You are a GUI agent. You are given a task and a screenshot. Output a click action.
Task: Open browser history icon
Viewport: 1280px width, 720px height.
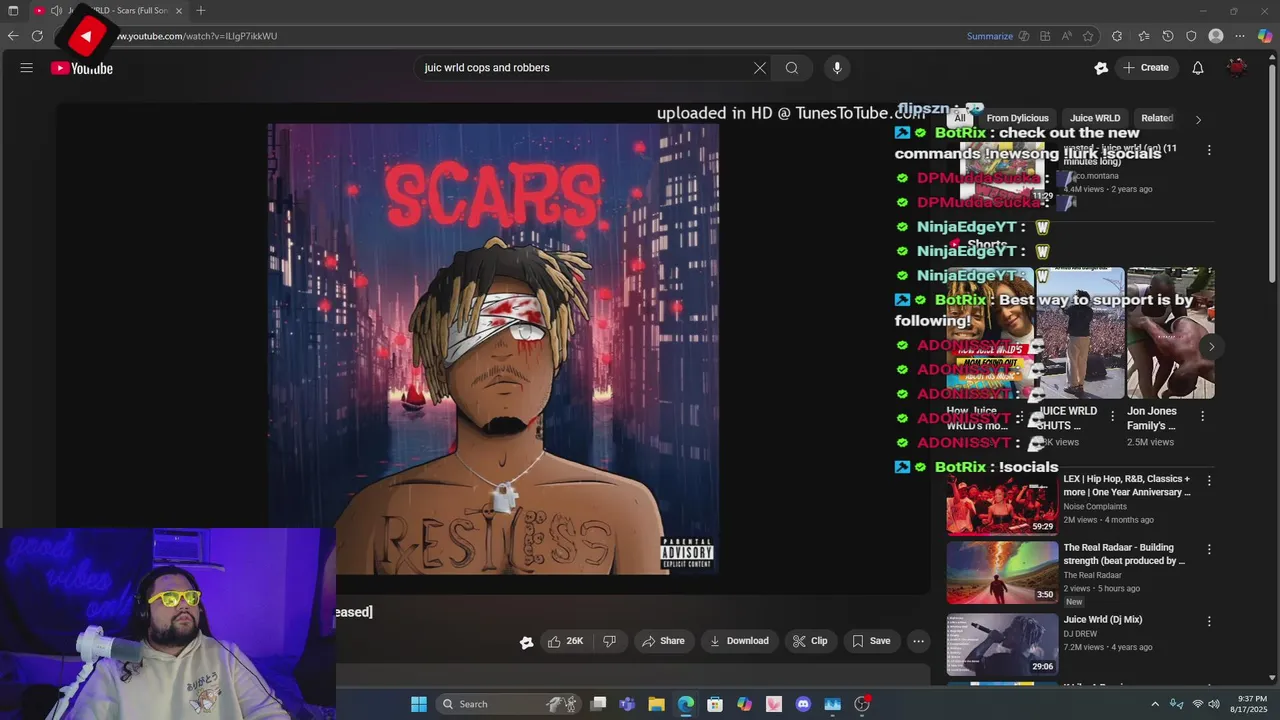coord(1168,36)
